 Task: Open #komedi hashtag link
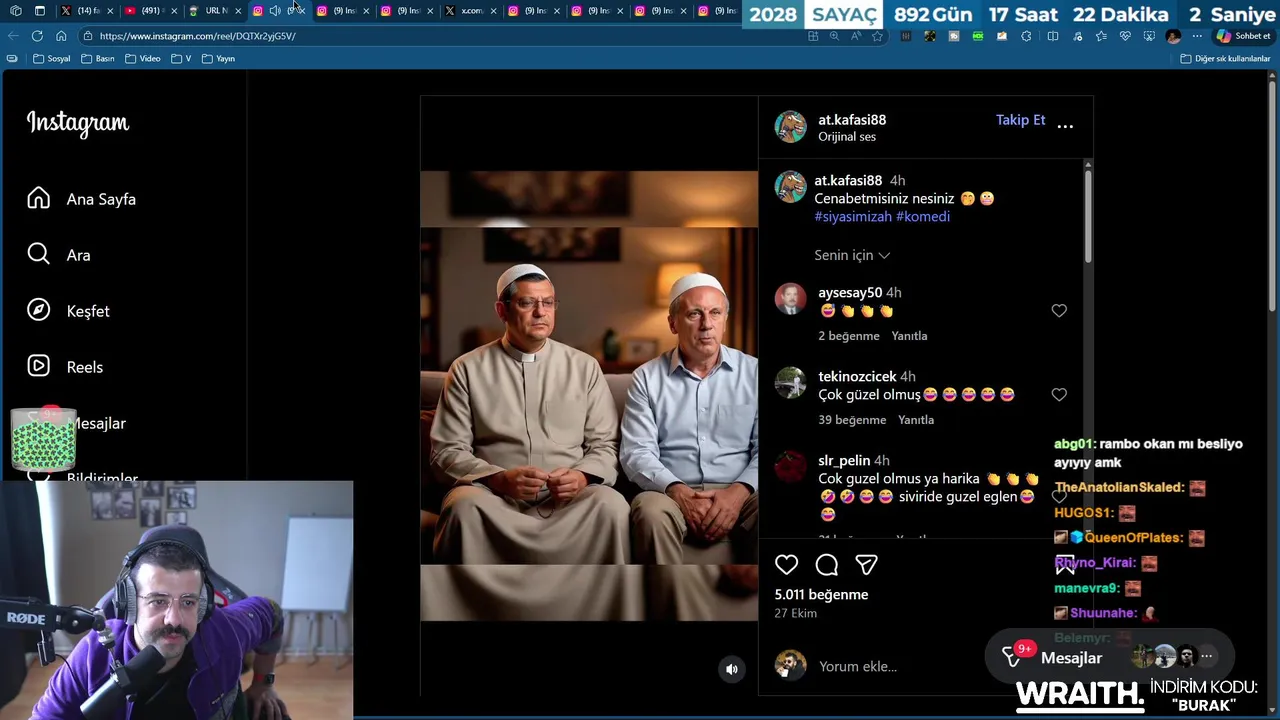(923, 216)
